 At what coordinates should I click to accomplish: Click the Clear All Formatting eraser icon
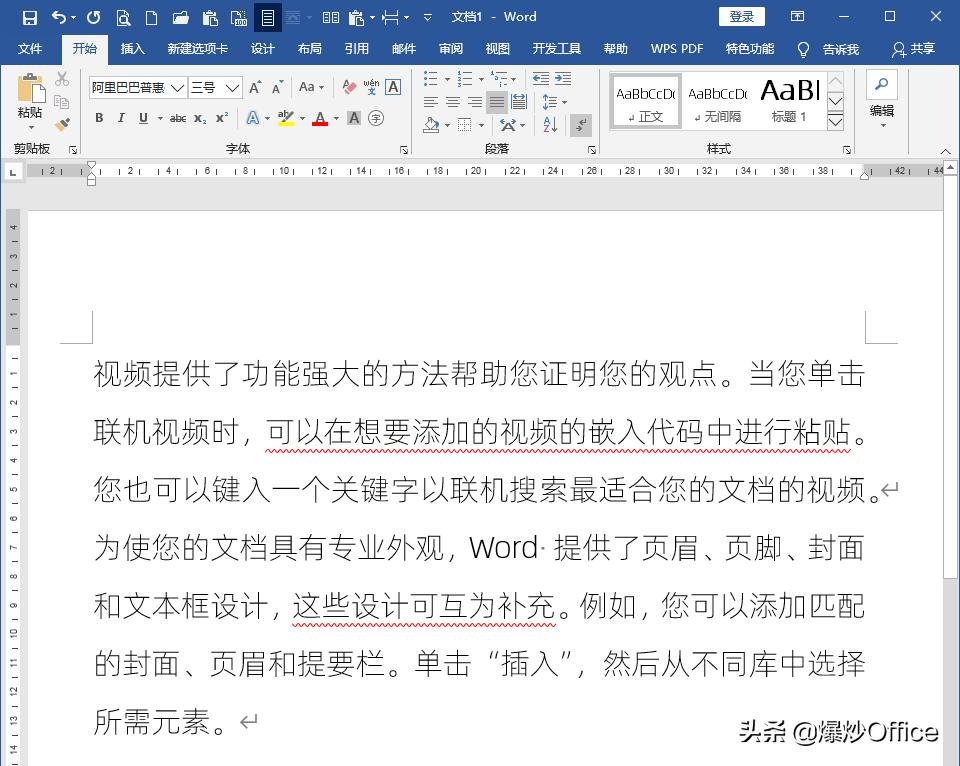pos(349,87)
